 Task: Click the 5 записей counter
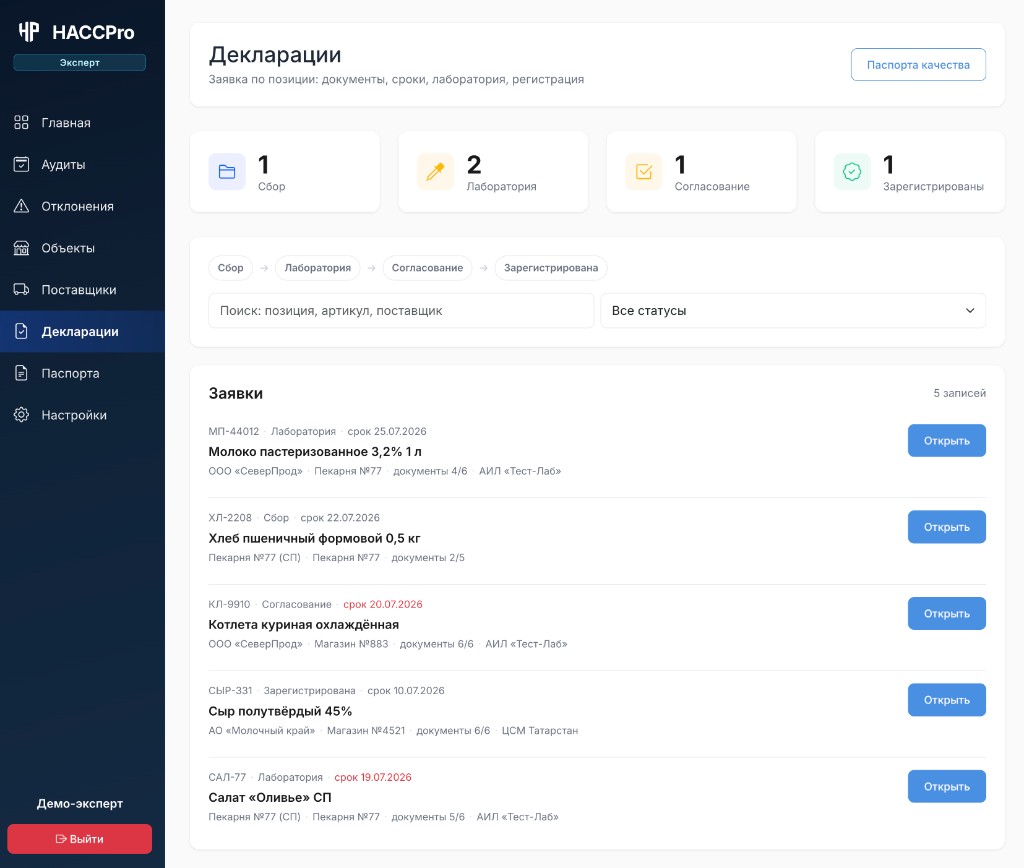(x=959, y=393)
